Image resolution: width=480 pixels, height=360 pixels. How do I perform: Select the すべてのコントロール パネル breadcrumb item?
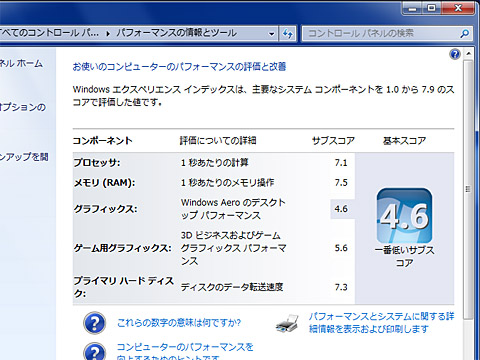click(49, 33)
